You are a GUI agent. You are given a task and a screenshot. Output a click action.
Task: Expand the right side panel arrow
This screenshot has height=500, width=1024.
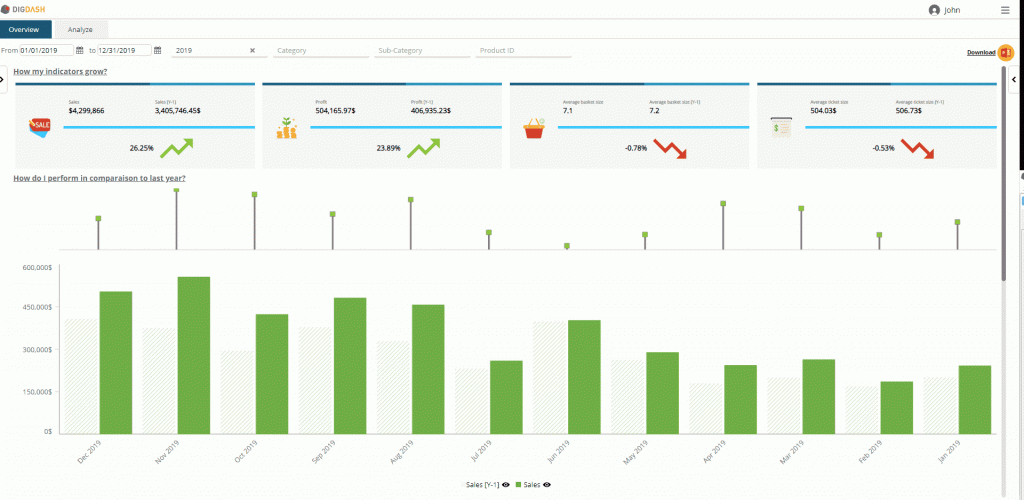click(x=1016, y=79)
